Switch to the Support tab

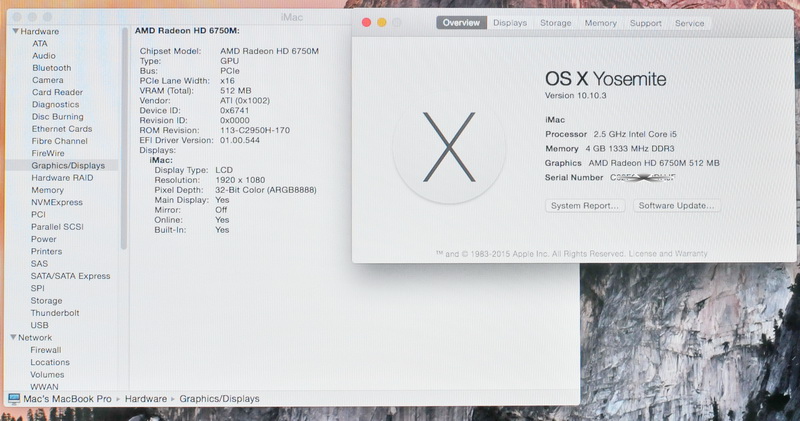point(645,23)
